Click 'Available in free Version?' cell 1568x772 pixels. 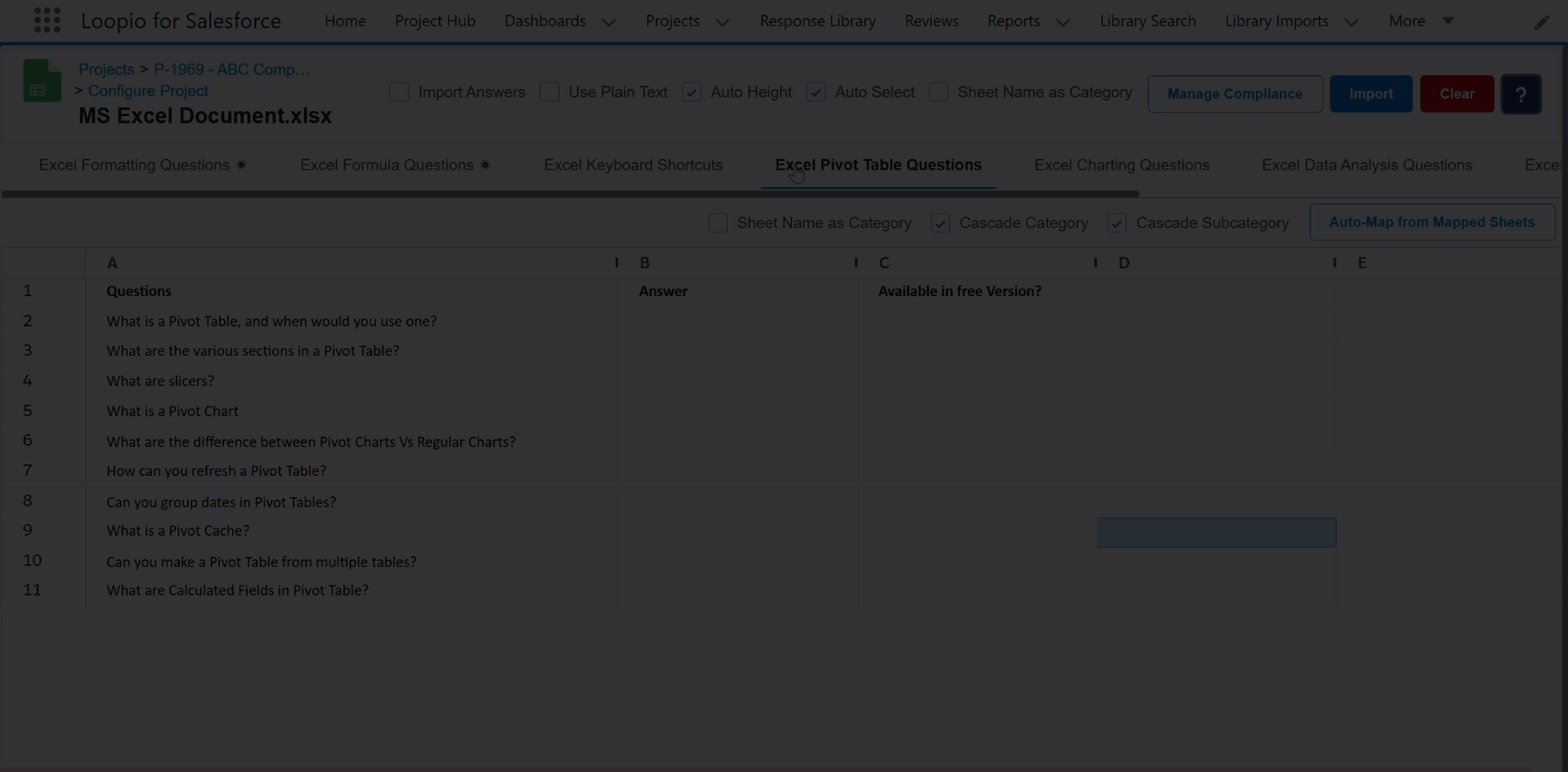[x=978, y=291]
